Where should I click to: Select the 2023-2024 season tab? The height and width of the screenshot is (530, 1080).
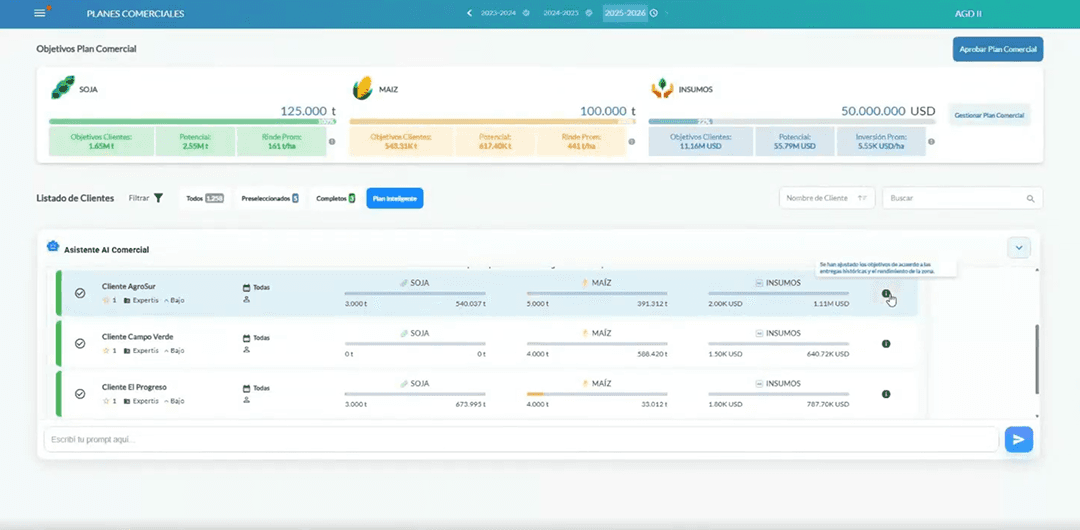498,13
